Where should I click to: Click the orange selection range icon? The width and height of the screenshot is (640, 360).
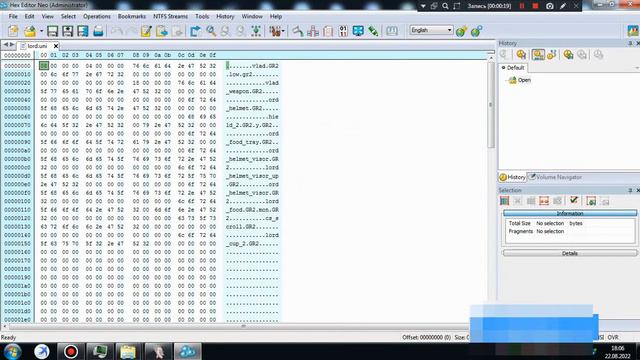pos(544,201)
